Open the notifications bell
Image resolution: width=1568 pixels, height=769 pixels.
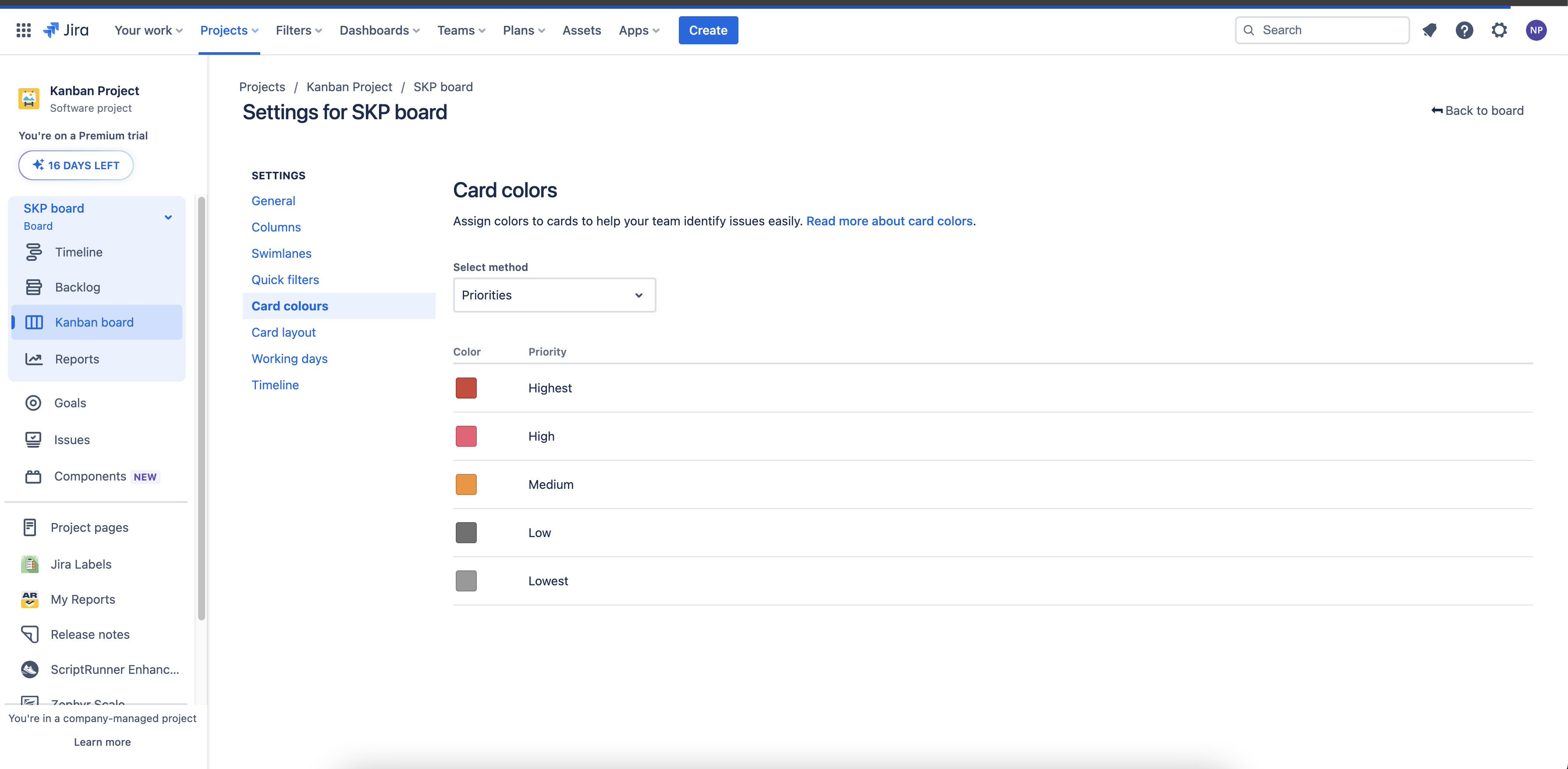point(1430,30)
